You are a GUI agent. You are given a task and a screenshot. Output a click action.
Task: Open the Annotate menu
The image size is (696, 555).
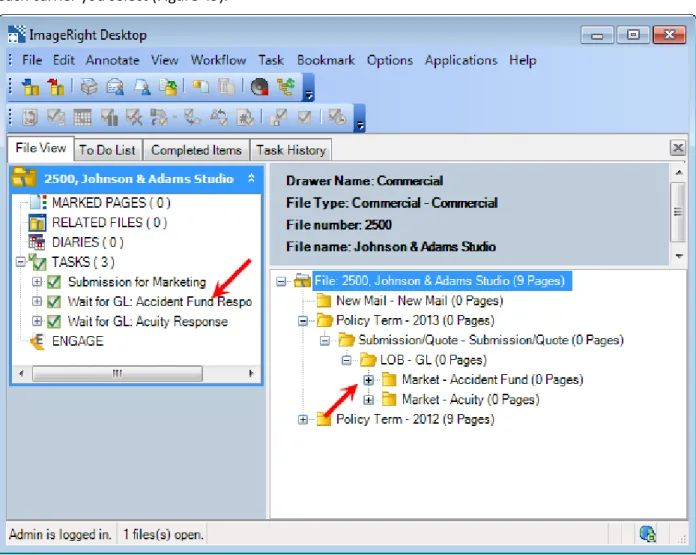click(x=112, y=60)
